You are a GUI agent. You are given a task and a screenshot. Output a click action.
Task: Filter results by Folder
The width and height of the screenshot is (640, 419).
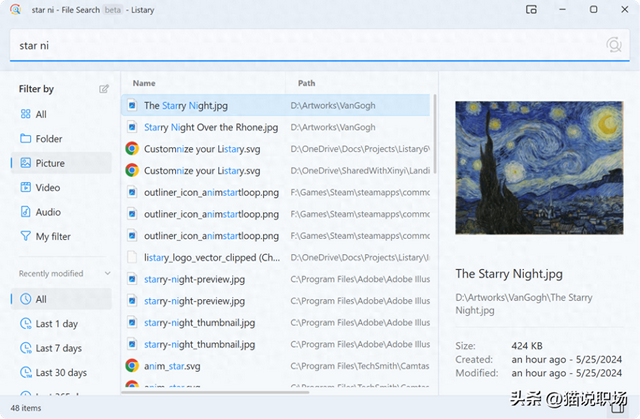(x=61, y=139)
